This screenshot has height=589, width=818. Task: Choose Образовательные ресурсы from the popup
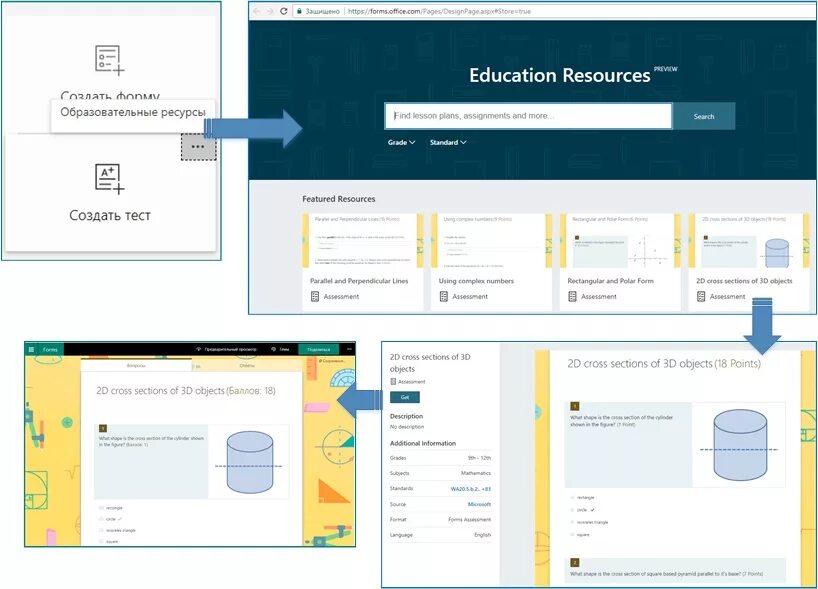tap(133, 112)
